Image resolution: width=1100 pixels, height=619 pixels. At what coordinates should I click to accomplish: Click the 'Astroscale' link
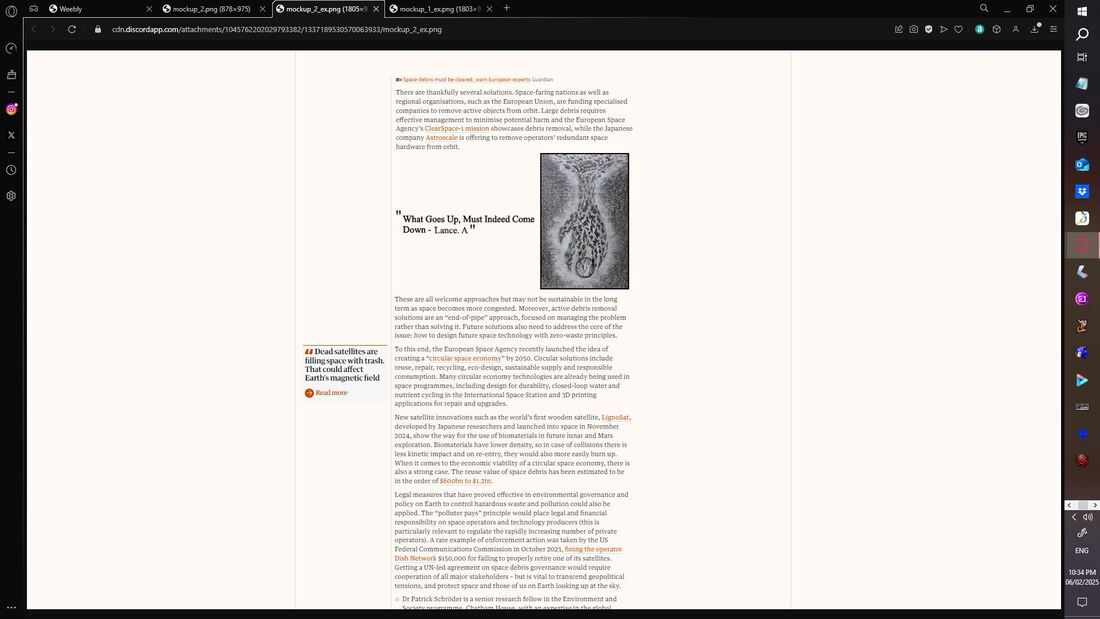point(441,138)
